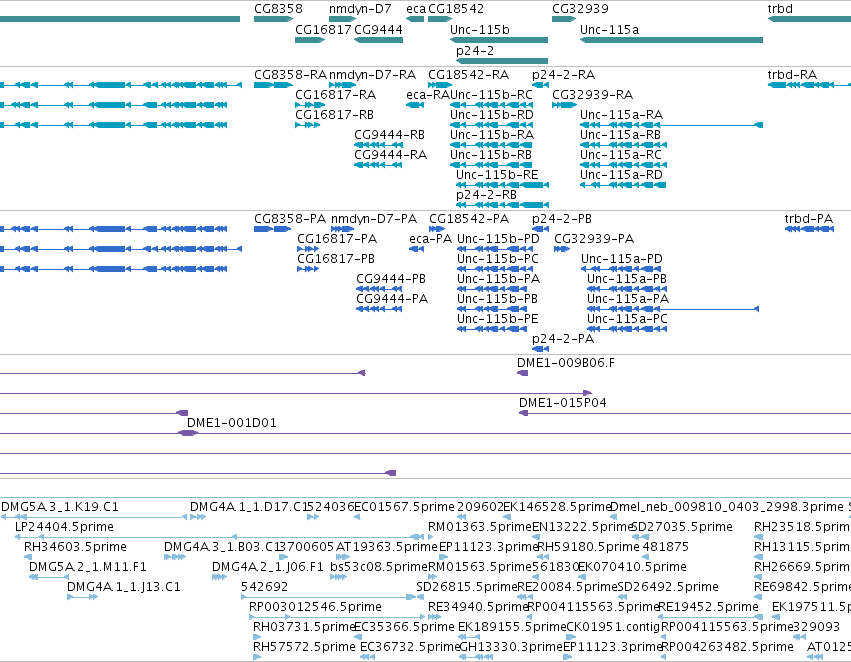
Task: Click the CG32939-PA coding sequence
Action: tap(562, 249)
